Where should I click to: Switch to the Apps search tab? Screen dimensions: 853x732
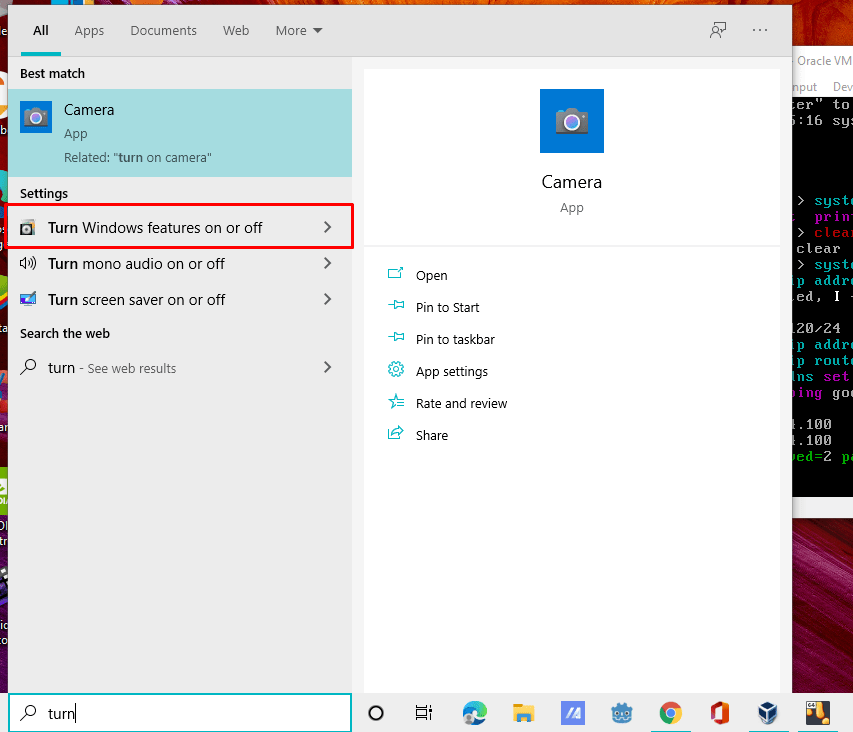89,31
